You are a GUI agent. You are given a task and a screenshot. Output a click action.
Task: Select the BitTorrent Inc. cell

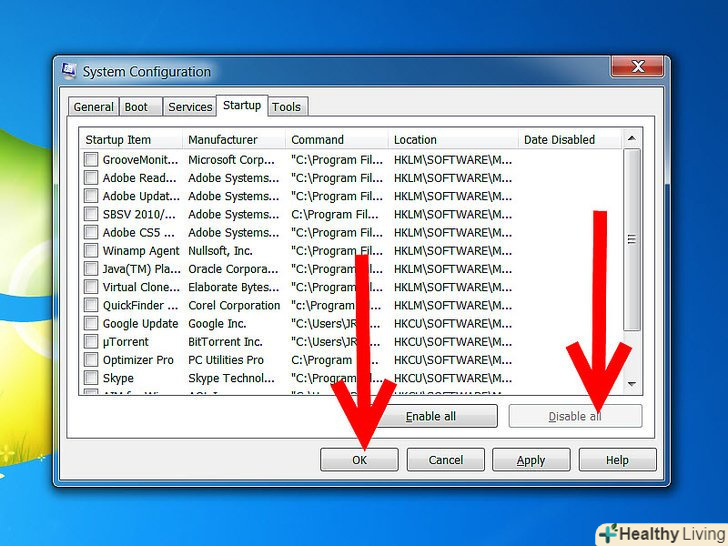(225, 342)
